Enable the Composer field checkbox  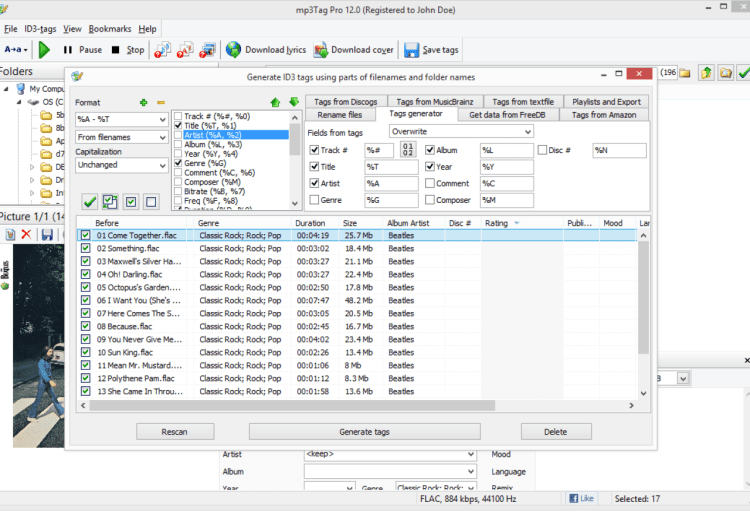click(x=430, y=199)
